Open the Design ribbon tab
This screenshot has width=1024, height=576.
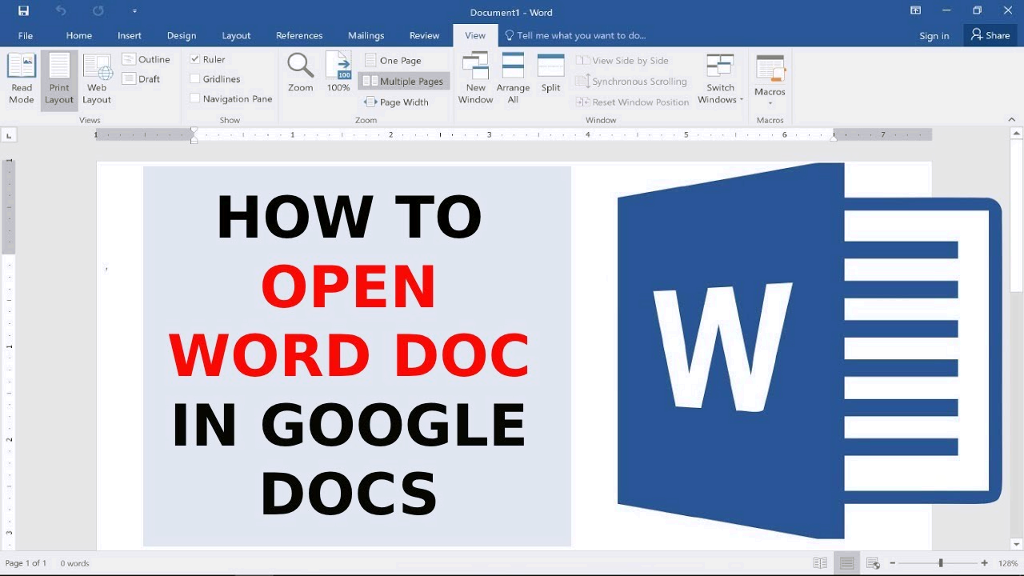pos(181,34)
